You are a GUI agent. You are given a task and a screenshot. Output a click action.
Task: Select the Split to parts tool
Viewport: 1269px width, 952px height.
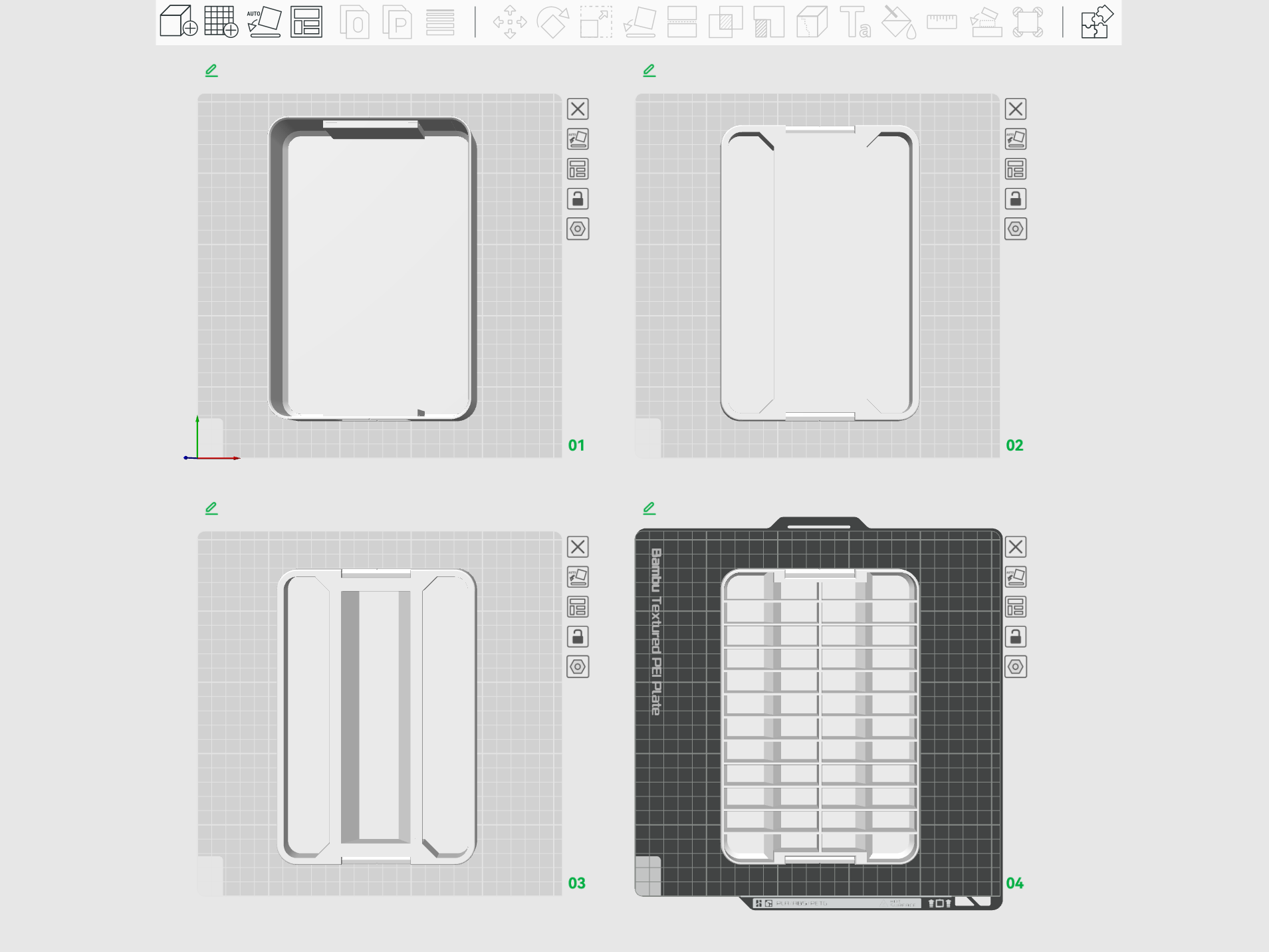pos(398,22)
